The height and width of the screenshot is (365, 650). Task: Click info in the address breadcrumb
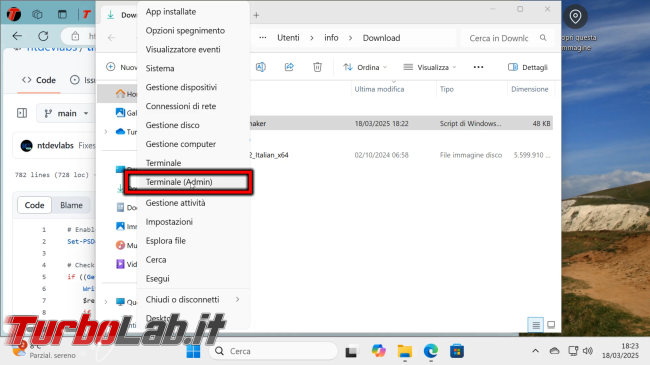click(331, 38)
